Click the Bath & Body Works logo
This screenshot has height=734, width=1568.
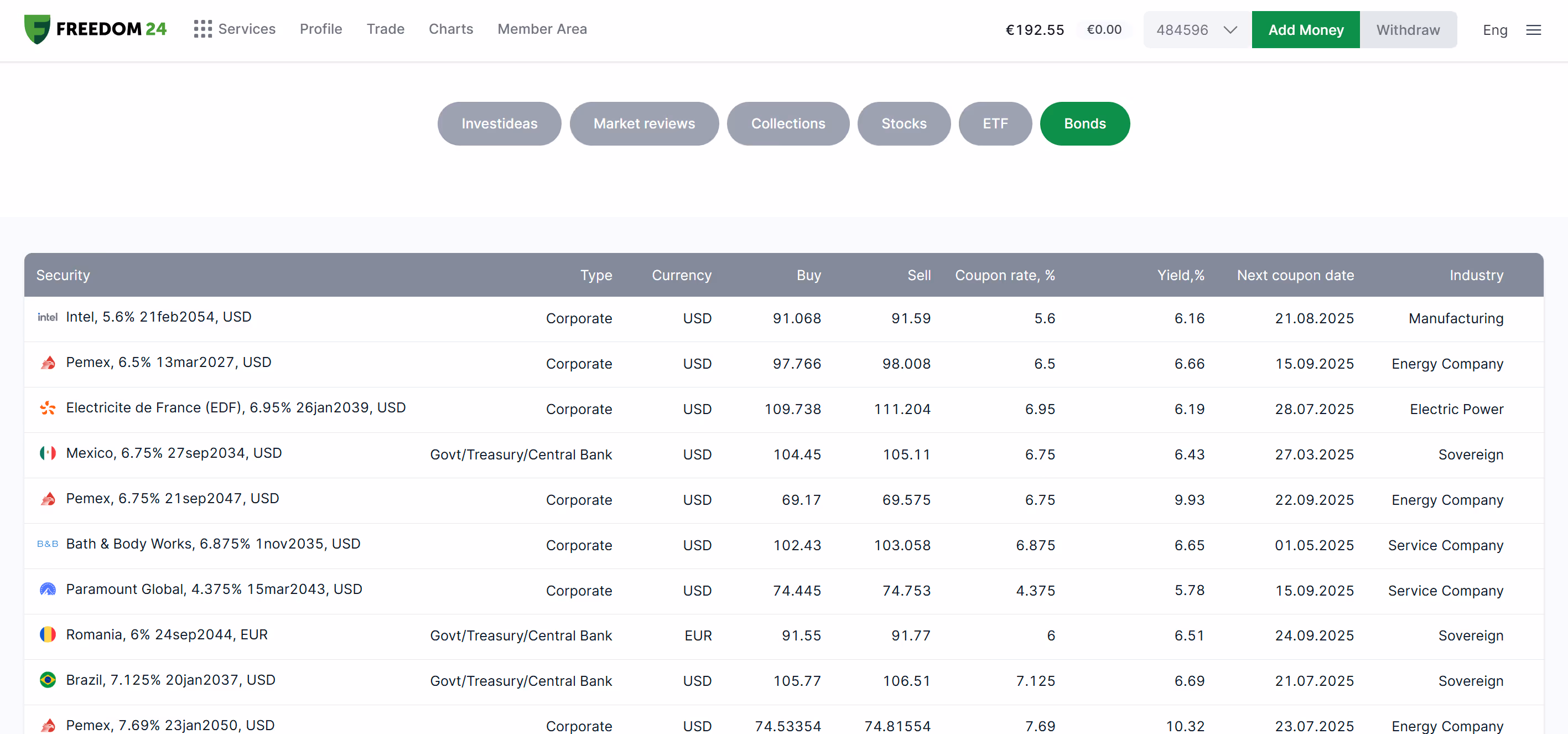pos(48,544)
